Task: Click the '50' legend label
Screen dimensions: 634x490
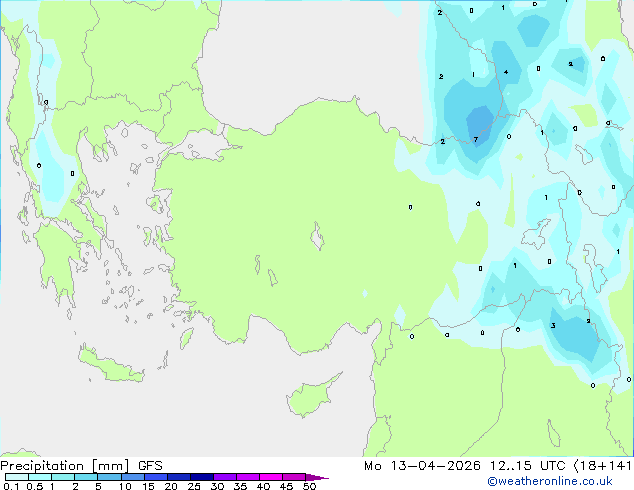Action: [309, 486]
